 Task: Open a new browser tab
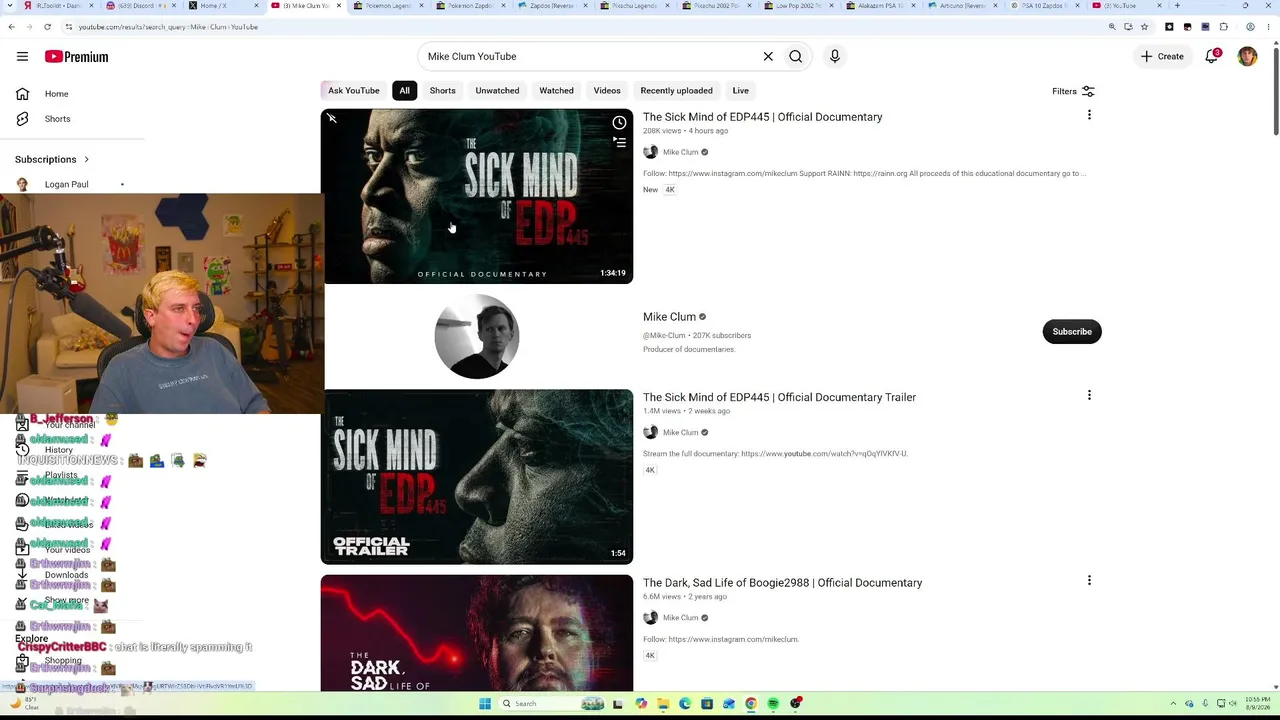coord(1177,6)
